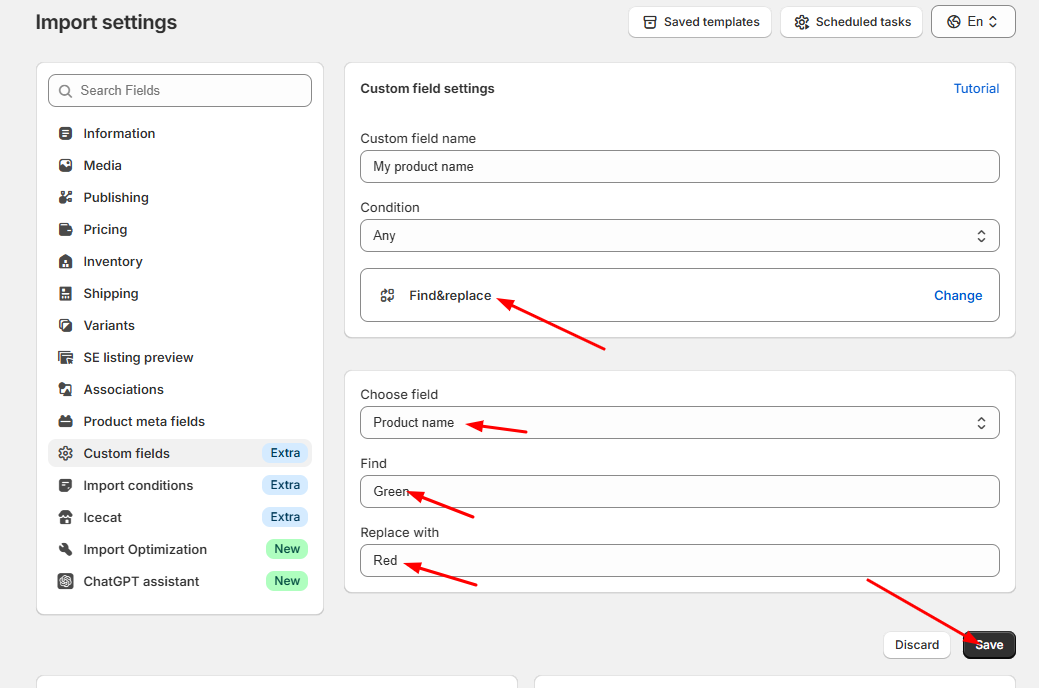Open SE listing preview section

[x=180, y=357]
